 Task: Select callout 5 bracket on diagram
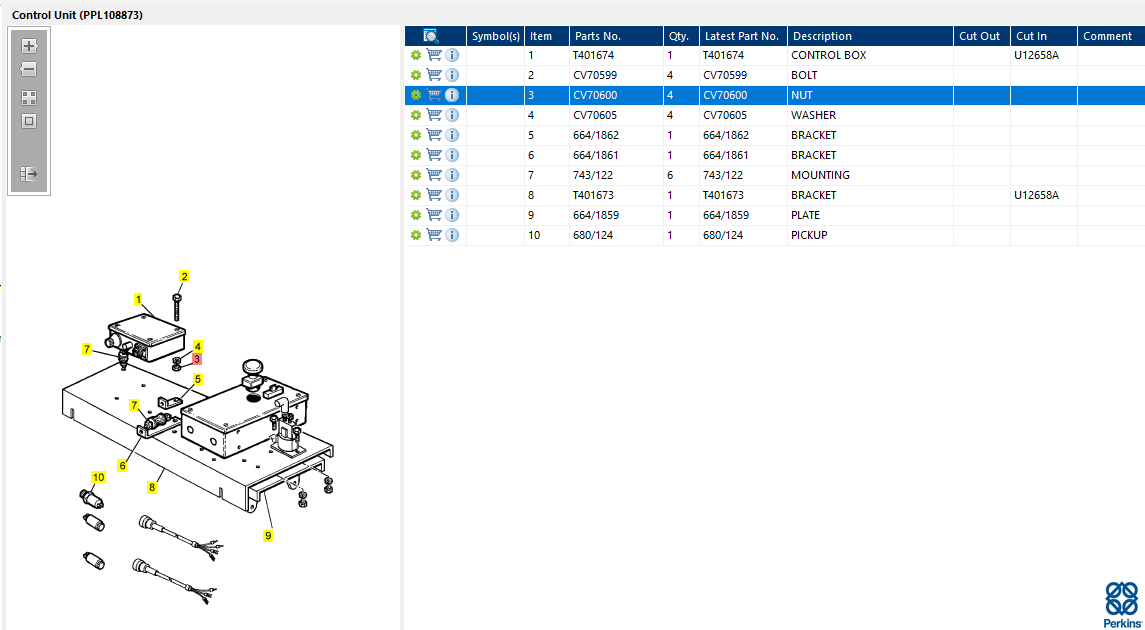point(197,379)
